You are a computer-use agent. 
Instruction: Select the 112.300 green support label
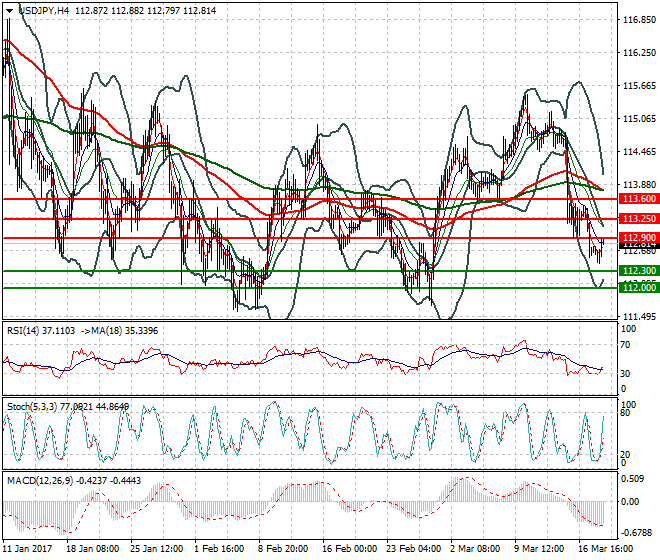(637, 271)
